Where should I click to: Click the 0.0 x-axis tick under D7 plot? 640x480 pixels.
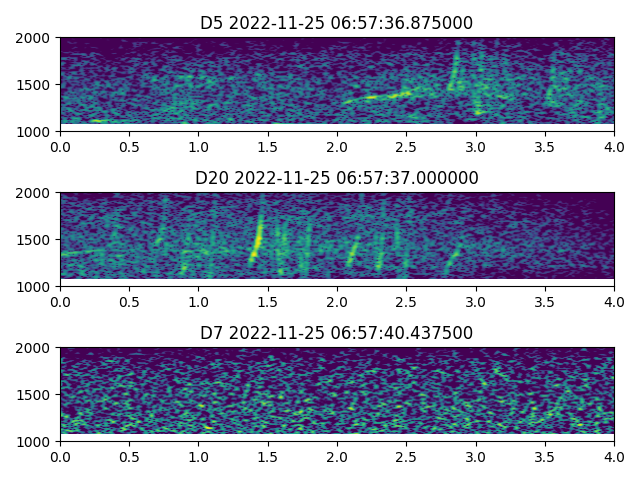(x=60, y=456)
